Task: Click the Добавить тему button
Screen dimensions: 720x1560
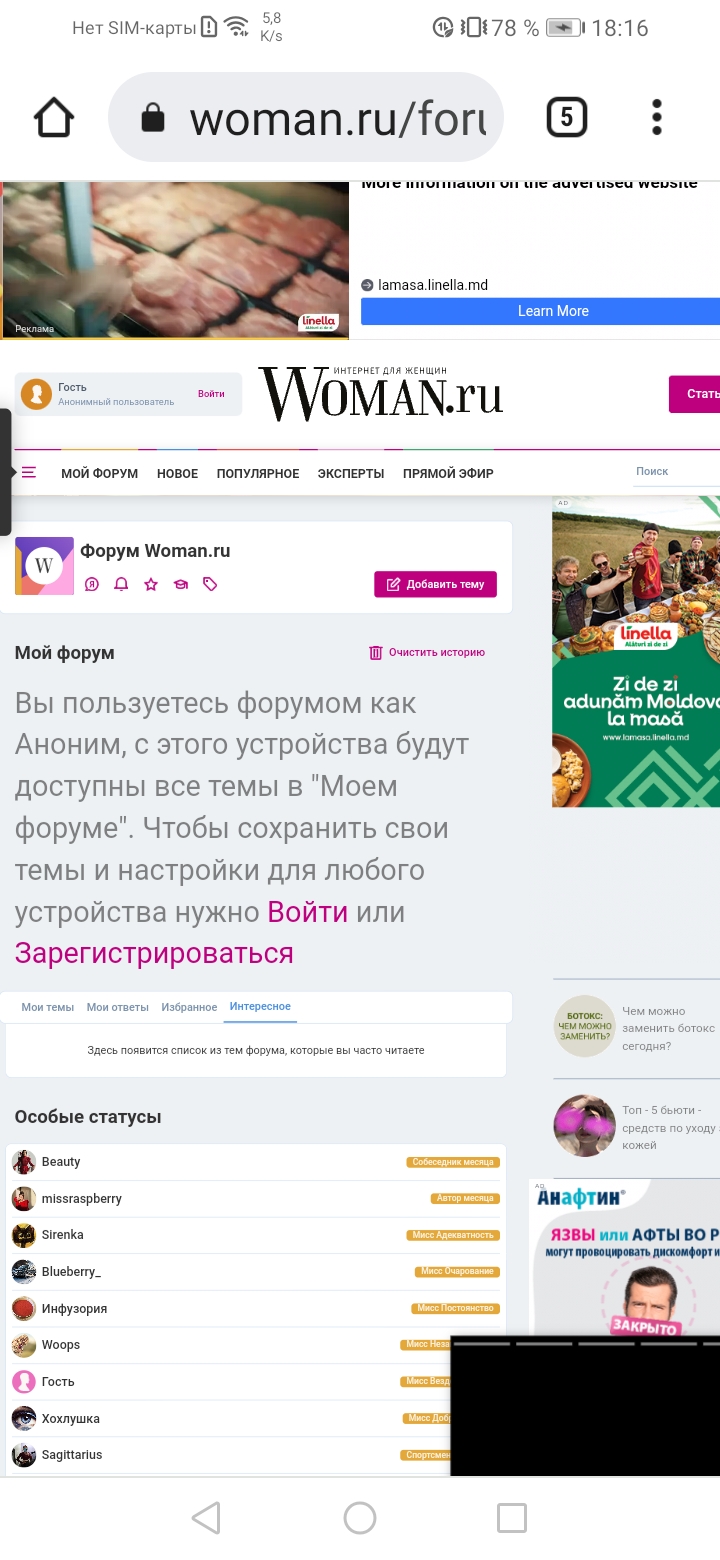Action: [x=435, y=584]
